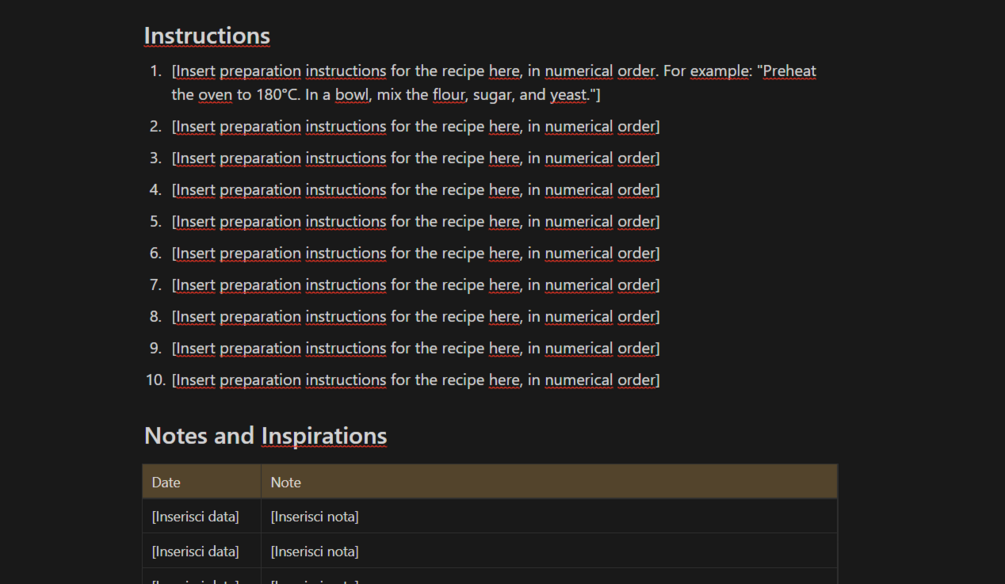Click the "Notes and Inspirations" heading
Image resolution: width=1005 pixels, height=584 pixels.
click(265, 436)
